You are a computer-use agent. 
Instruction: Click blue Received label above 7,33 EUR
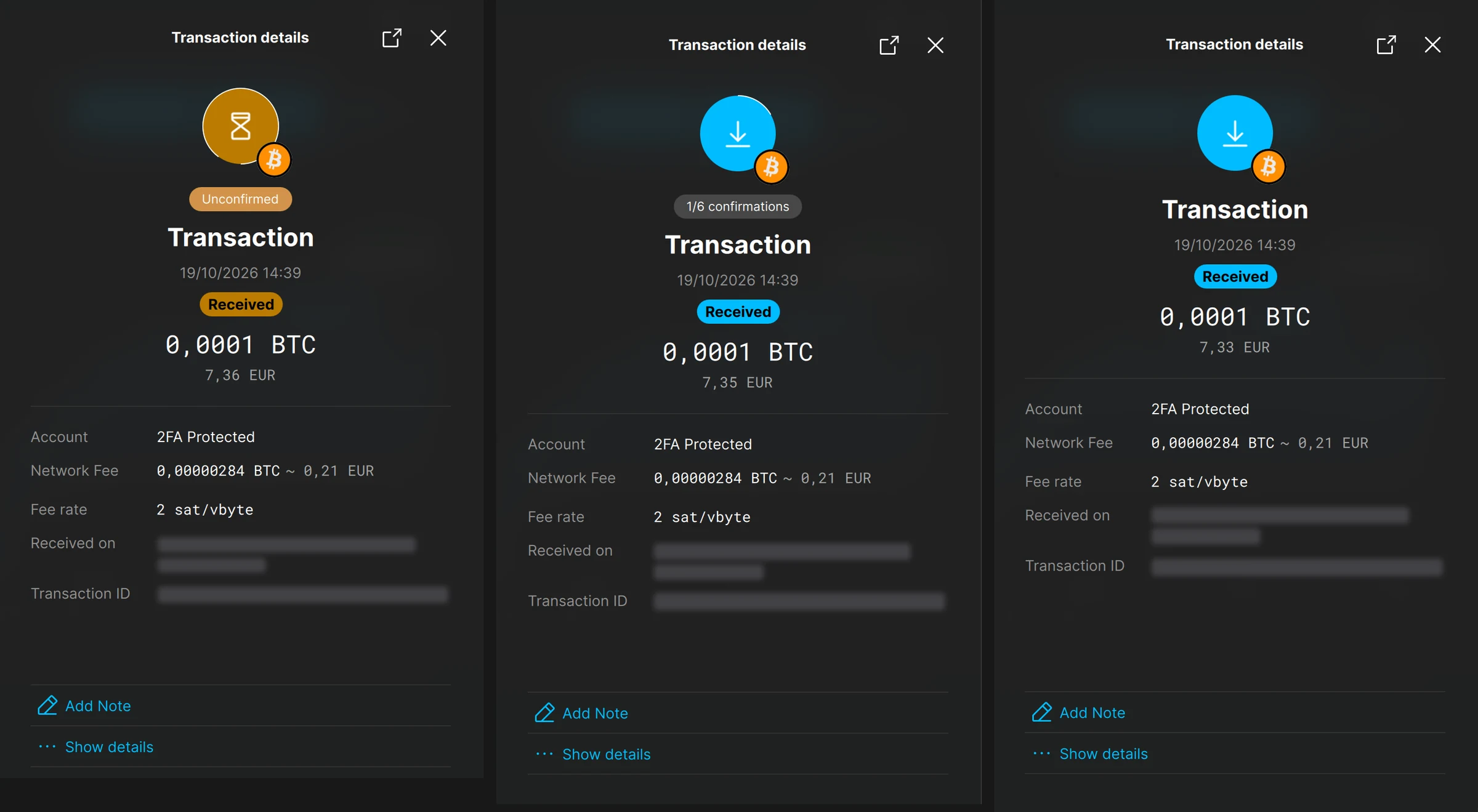(1235, 277)
